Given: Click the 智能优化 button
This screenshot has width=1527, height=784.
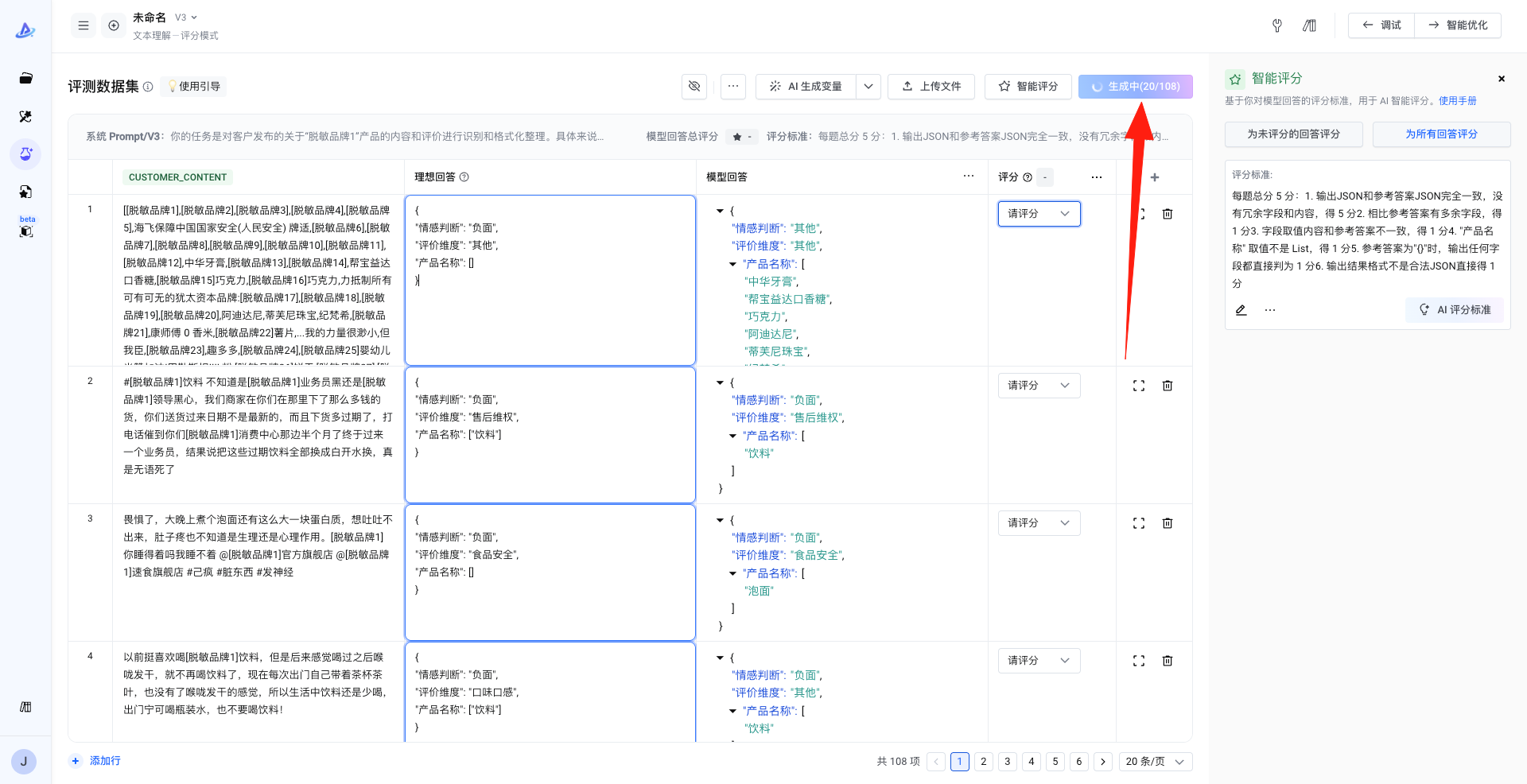Looking at the screenshot, I should [1458, 25].
